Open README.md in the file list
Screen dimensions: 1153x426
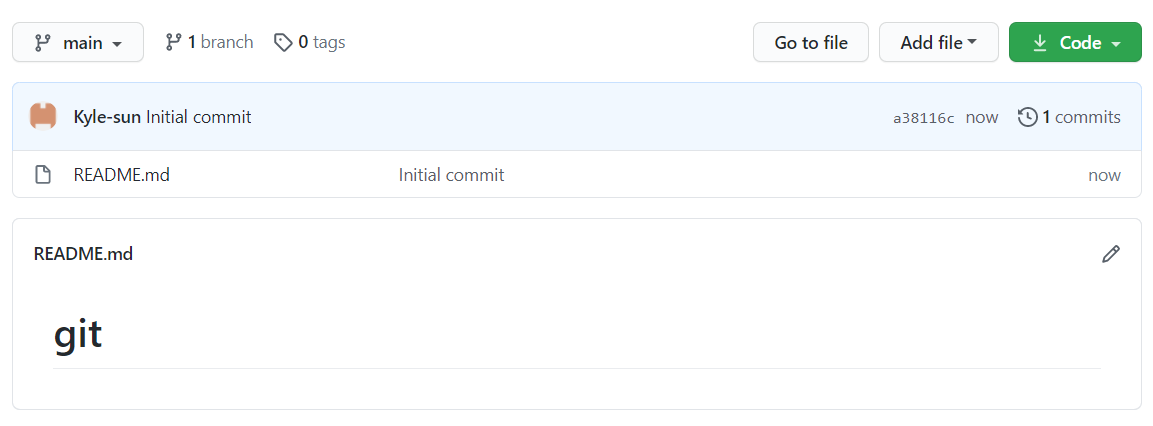point(121,175)
